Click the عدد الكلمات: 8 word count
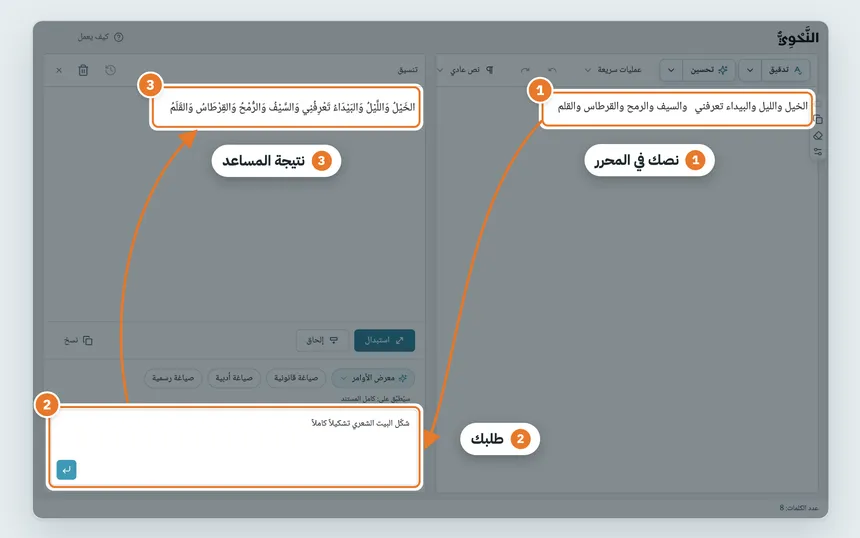This screenshot has width=860, height=538. (x=799, y=508)
